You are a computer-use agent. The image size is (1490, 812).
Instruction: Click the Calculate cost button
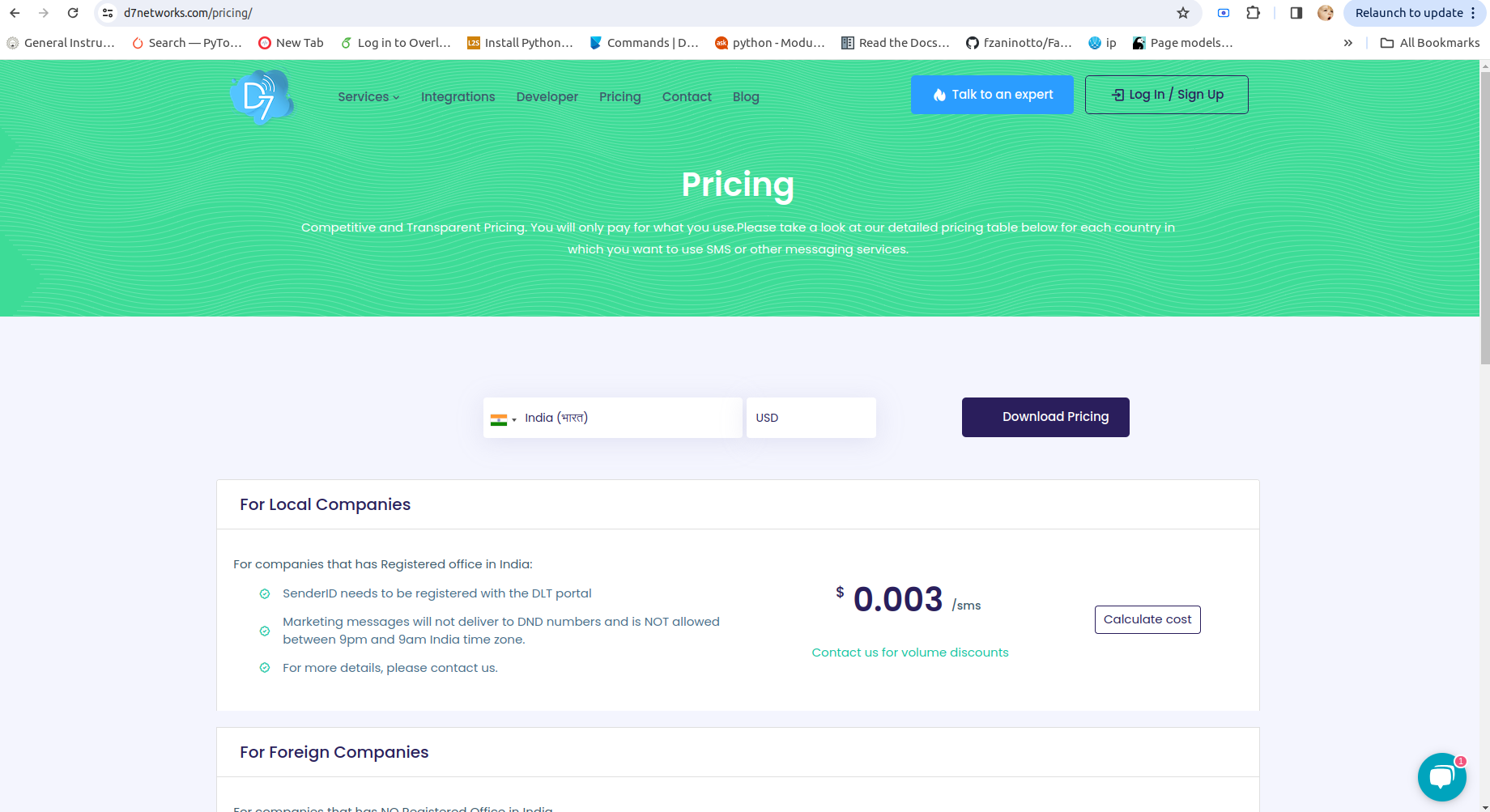1147,619
